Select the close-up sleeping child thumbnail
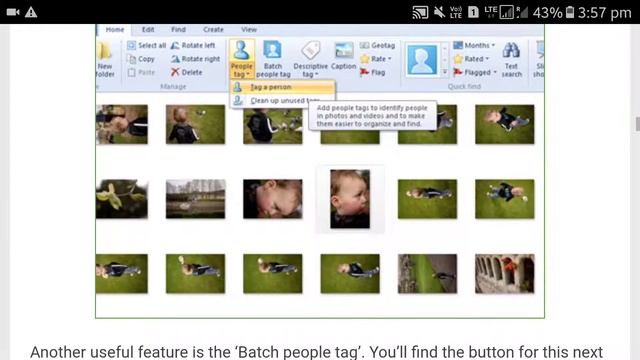Image resolution: width=640 pixels, height=360 pixels. [273, 199]
